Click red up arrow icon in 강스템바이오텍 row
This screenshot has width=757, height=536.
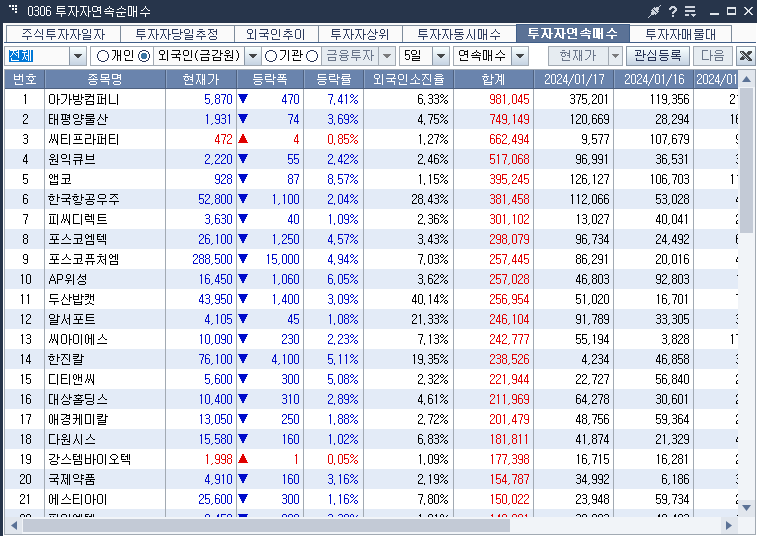coord(243,459)
